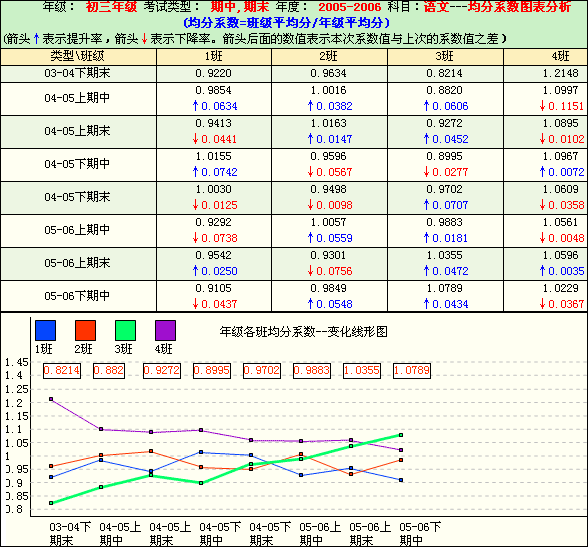Click the red 2班 legend color swatch
The height and width of the screenshot is (547, 588).
pyautogui.click(x=86, y=330)
